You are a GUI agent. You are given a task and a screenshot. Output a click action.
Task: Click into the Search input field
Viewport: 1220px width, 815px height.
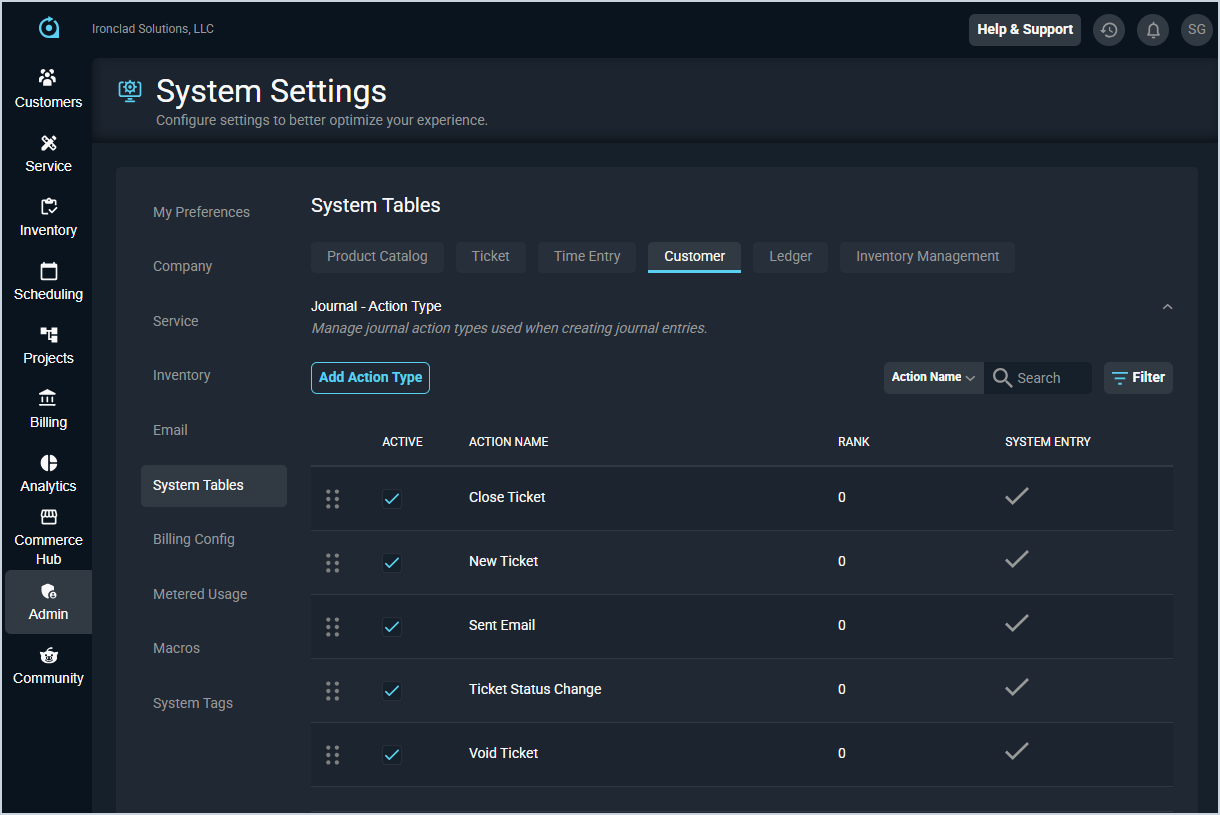(x=1050, y=378)
